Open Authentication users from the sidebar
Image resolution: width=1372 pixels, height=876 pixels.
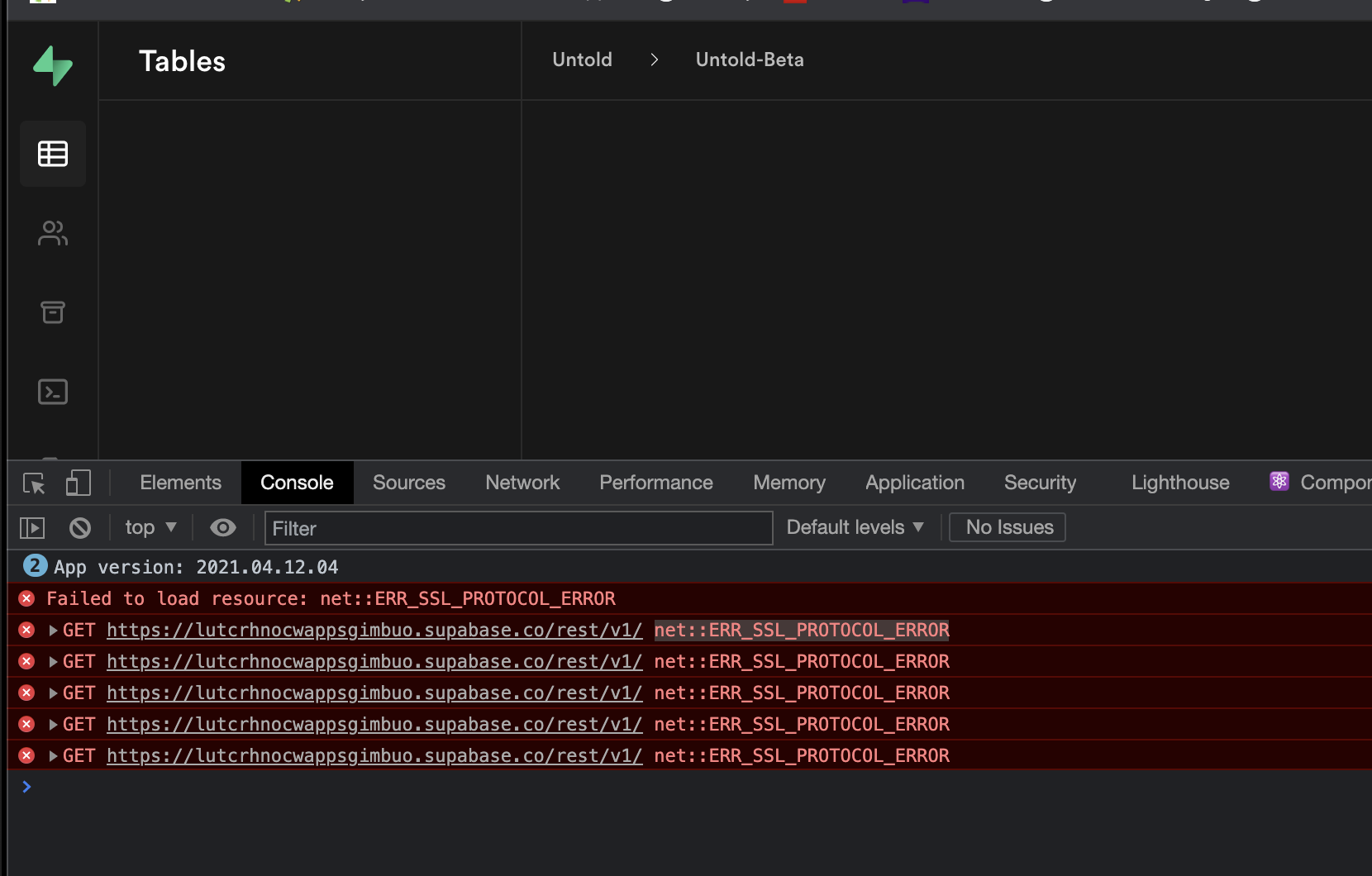tap(53, 232)
